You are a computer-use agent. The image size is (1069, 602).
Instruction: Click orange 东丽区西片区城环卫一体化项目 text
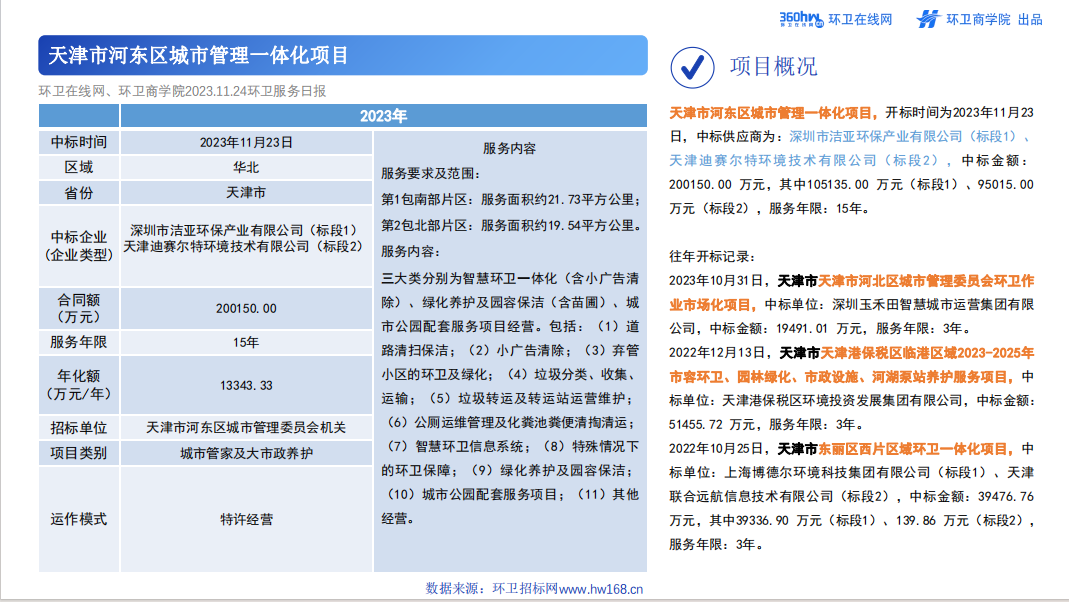pyautogui.click(x=916, y=449)
